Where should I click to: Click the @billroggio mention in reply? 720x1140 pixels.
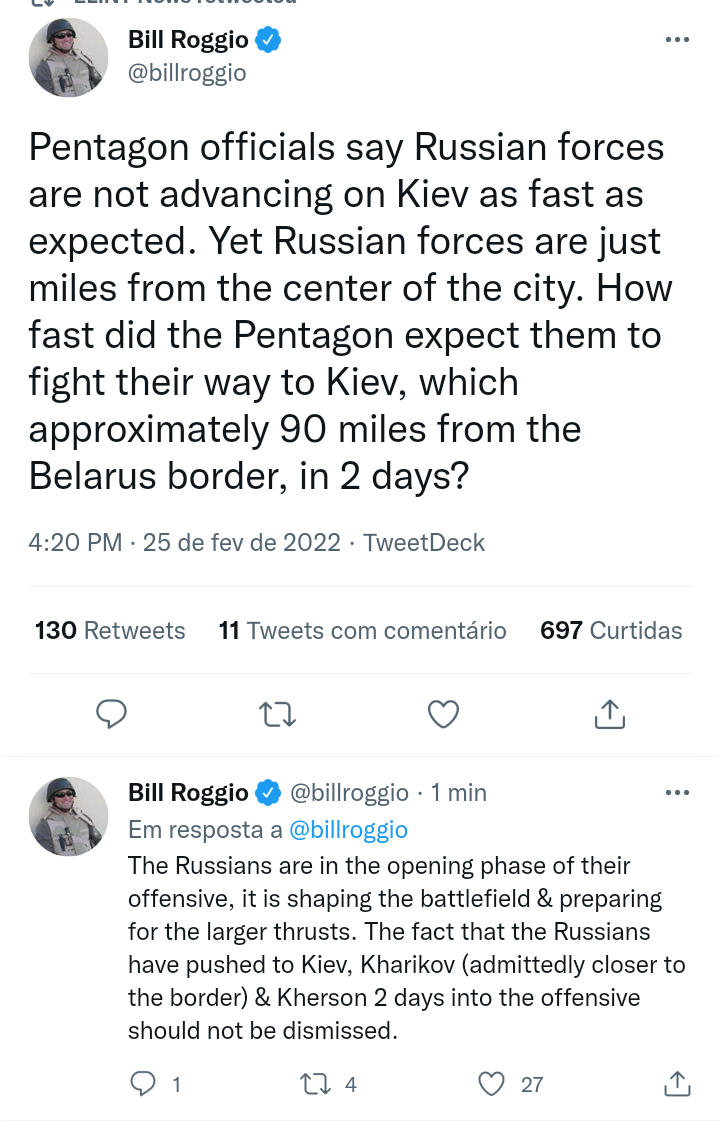pyautogui.click(x=348, y=830)
